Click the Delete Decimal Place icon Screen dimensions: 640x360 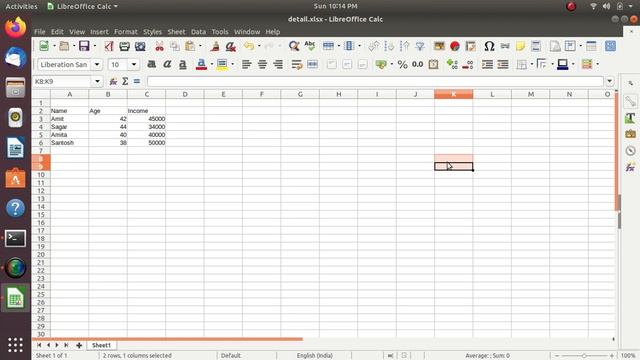pos(468,64)
